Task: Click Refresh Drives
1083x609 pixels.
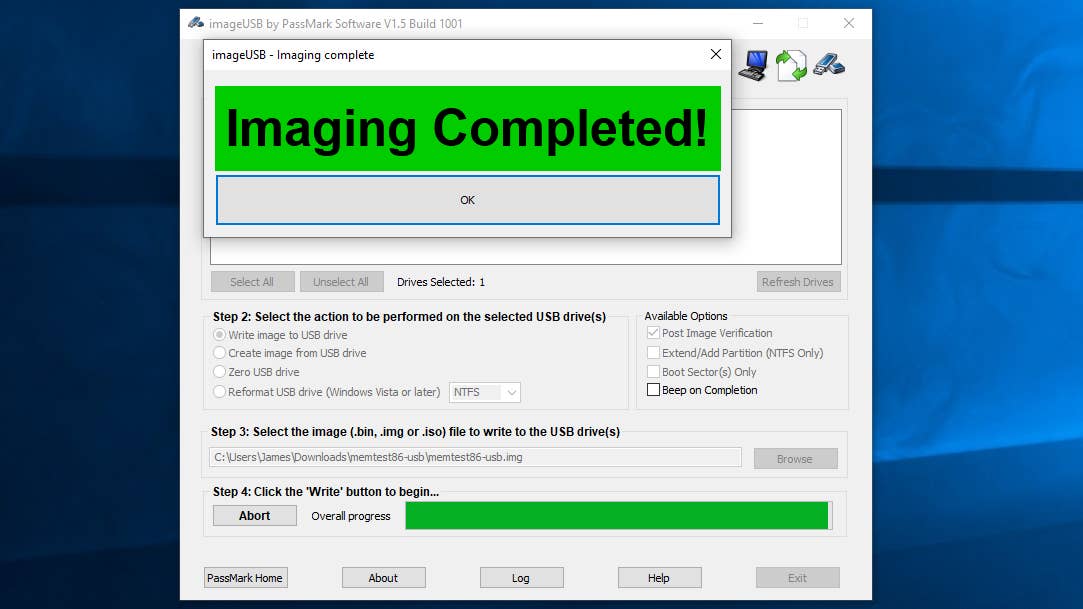Action: point(798,281)
